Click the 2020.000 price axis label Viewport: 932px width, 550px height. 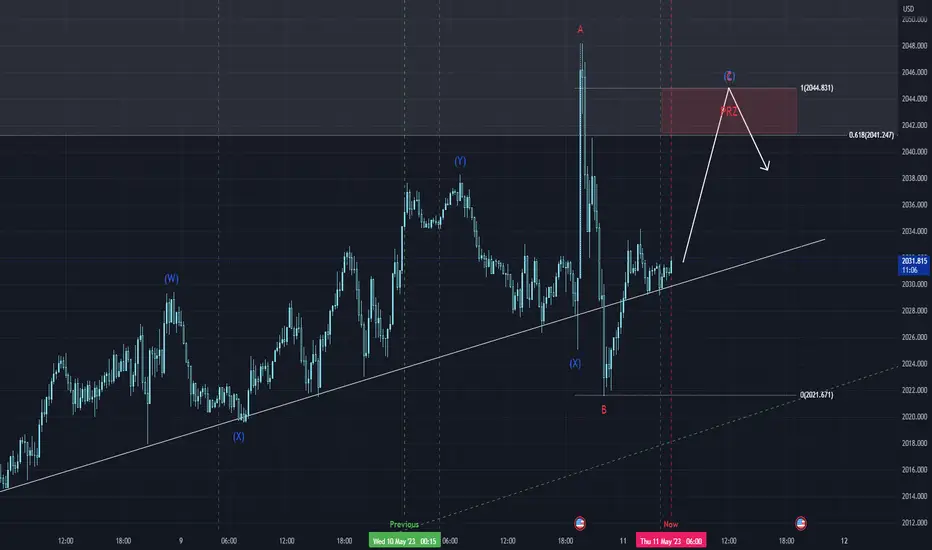pos(914,417)
